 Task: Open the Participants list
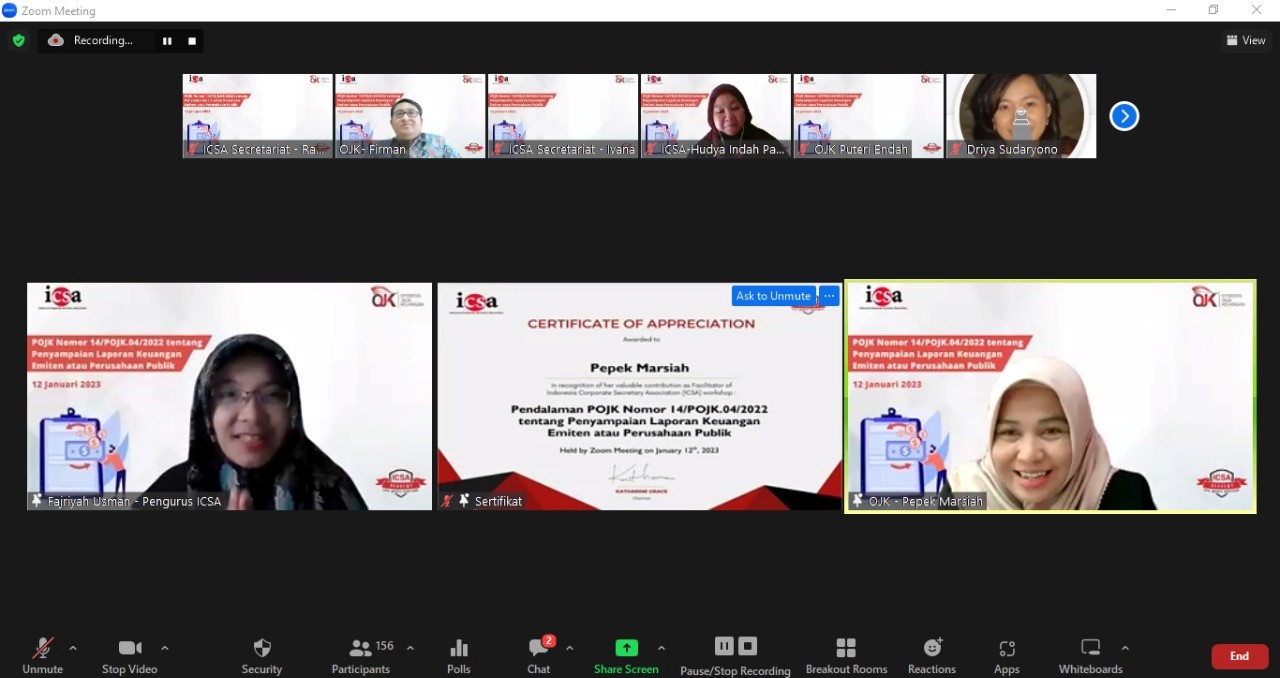(x=361, y=655)
